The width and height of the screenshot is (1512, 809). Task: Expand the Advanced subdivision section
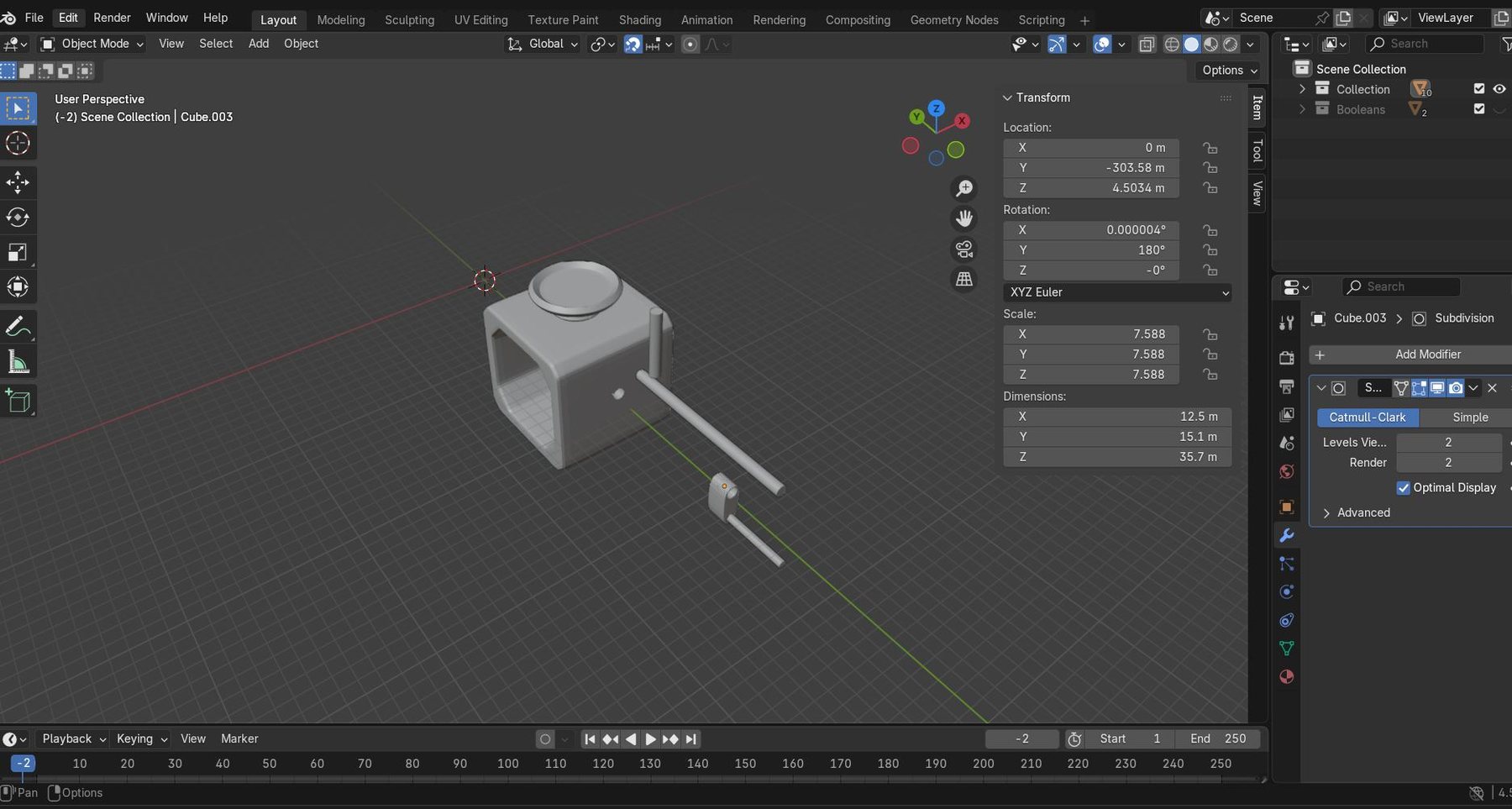coord(1355,513)
